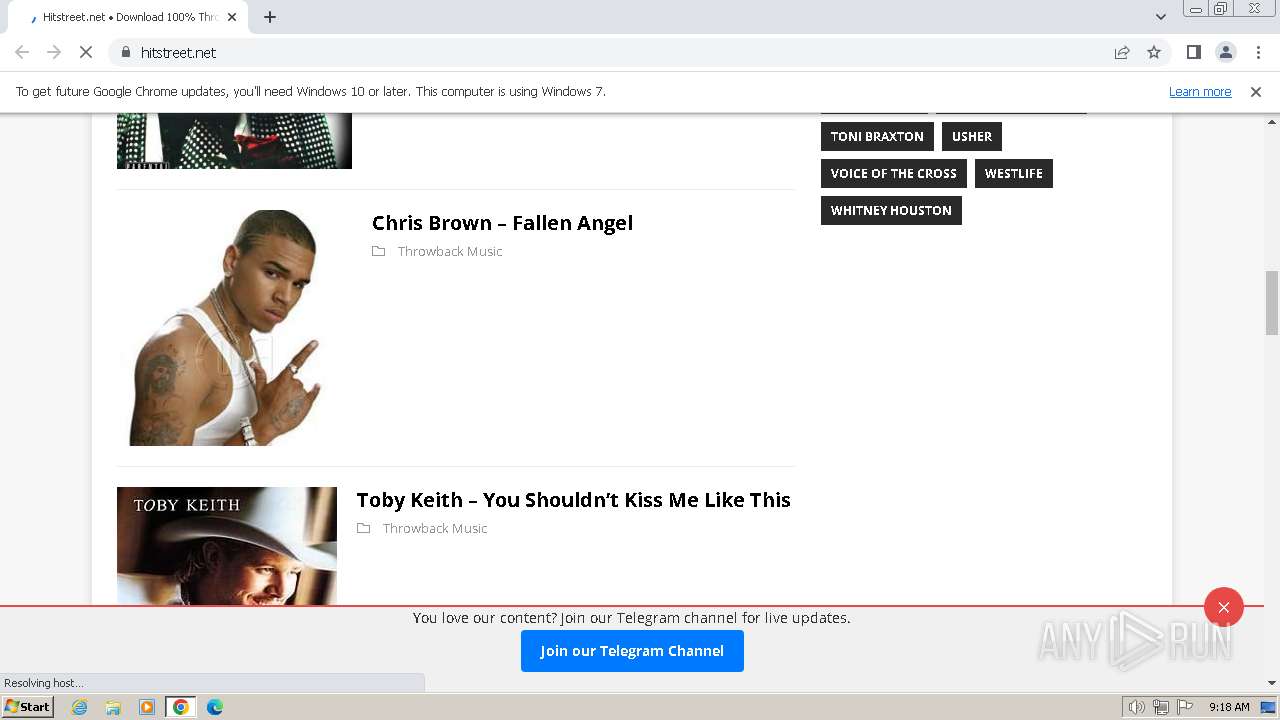View site information lock icon
Screen dimensions: 1280x720
click(x=125, y=52)
